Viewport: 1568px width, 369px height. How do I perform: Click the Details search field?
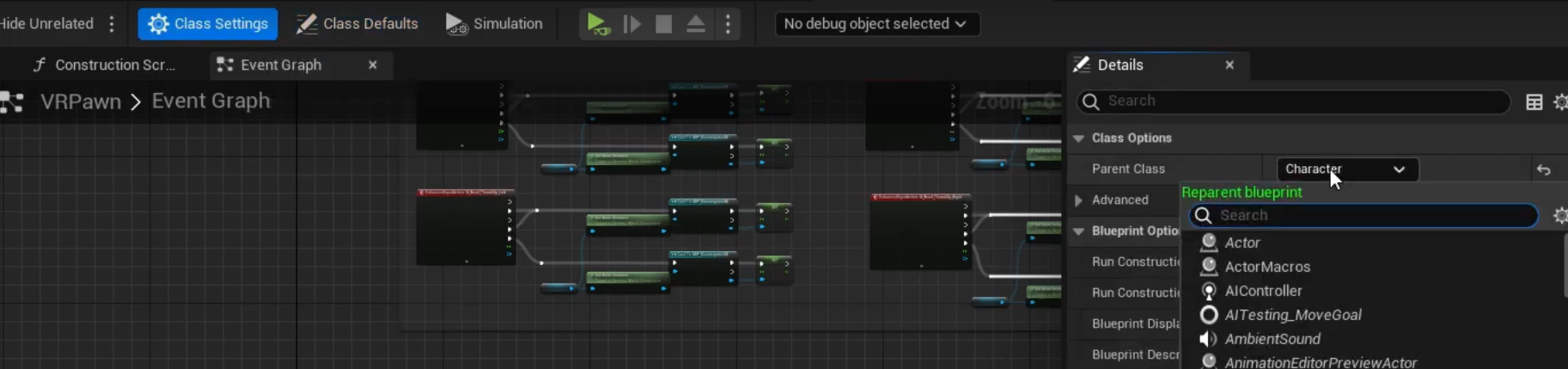coord(1293,101)
